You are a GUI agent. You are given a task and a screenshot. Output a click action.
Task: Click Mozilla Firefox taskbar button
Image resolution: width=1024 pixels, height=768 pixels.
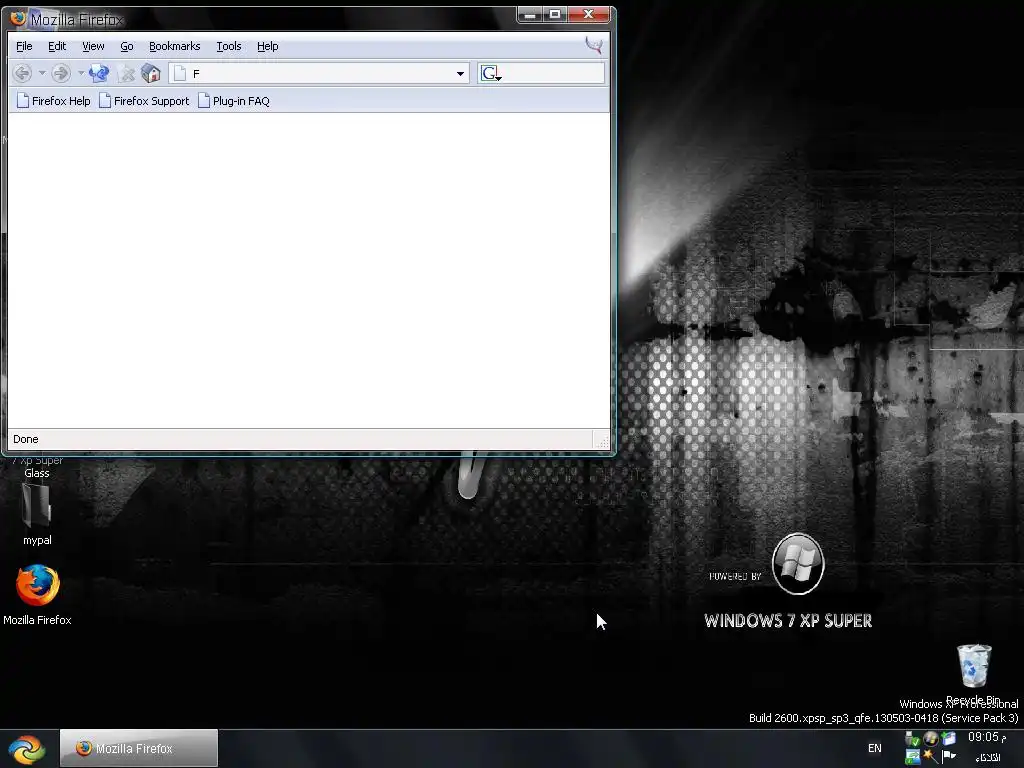[x=138, y=748]
